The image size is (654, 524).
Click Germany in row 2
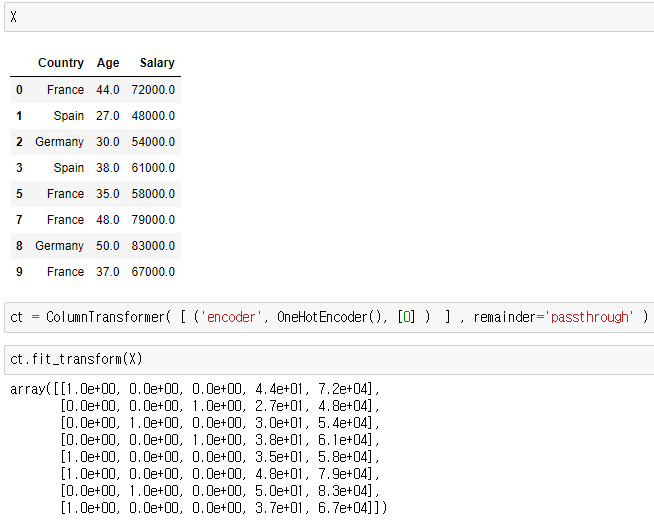[60, 142]
